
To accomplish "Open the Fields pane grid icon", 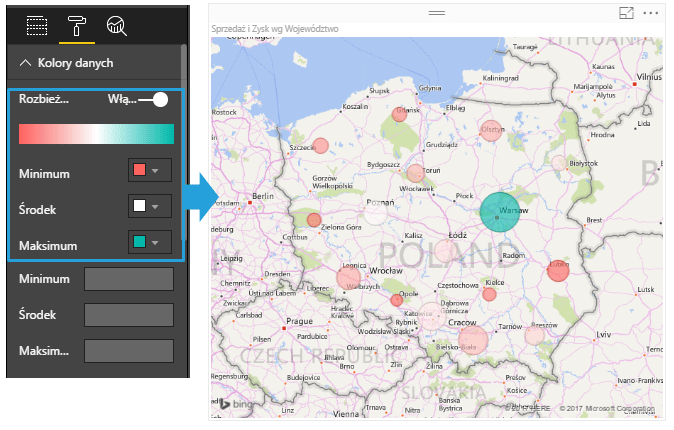I will point(36,24).
